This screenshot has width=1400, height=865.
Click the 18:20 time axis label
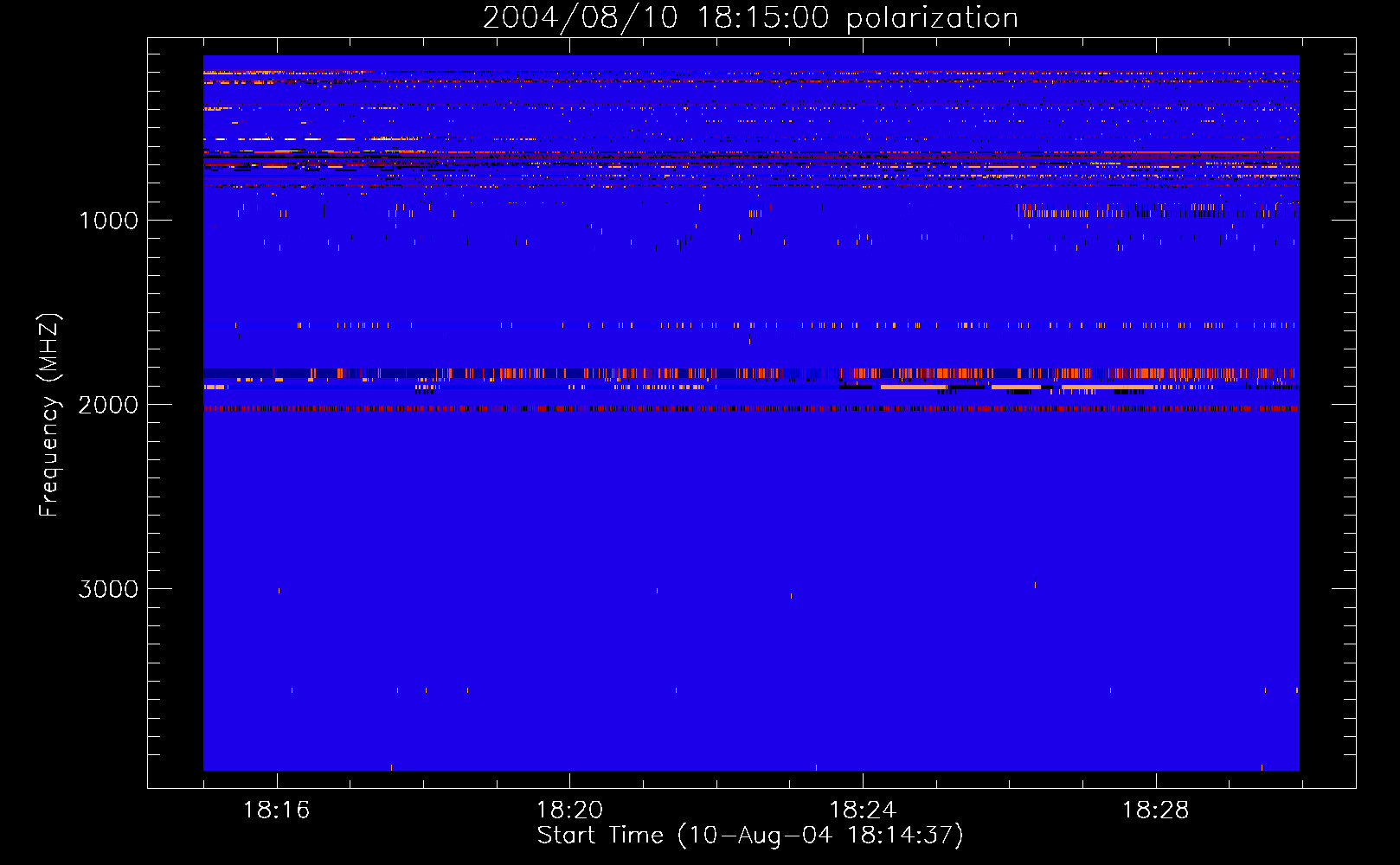[569, 810]
